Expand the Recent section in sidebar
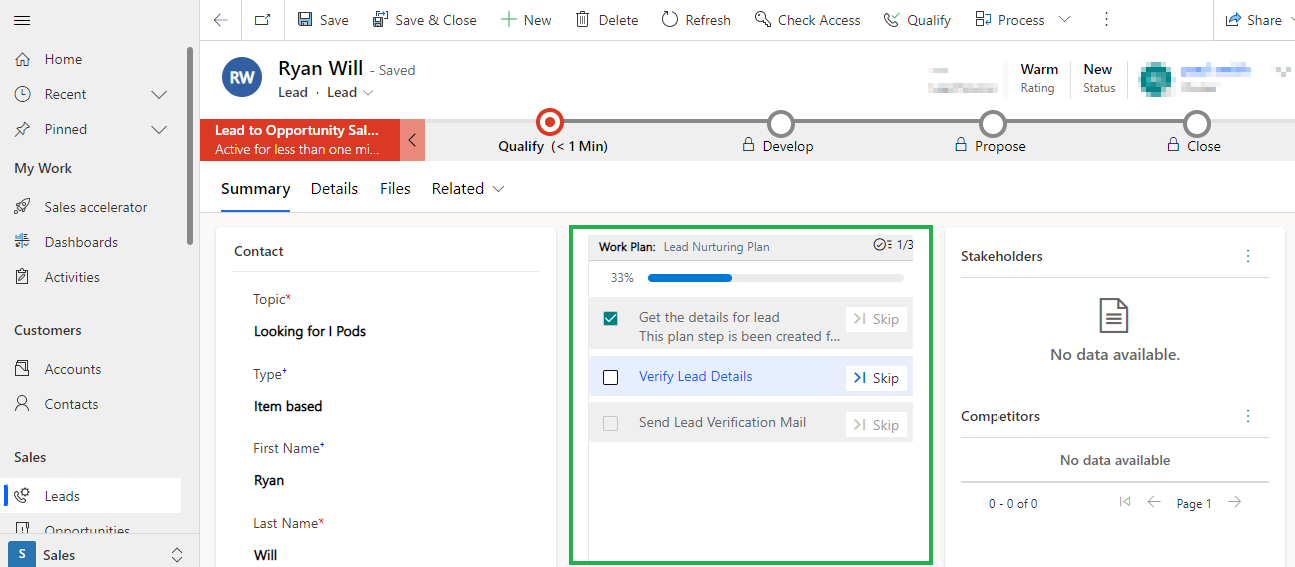 pos(158,94)
